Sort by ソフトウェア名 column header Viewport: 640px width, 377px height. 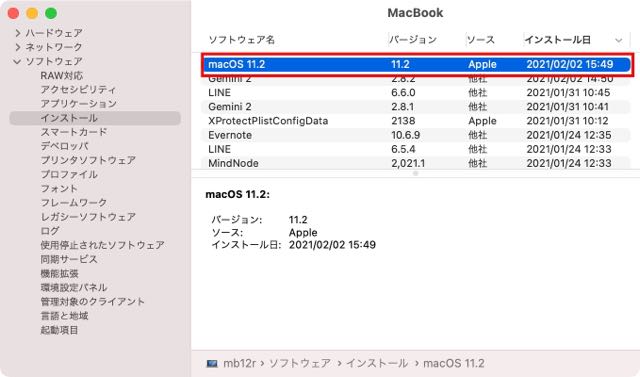(241, 40)
